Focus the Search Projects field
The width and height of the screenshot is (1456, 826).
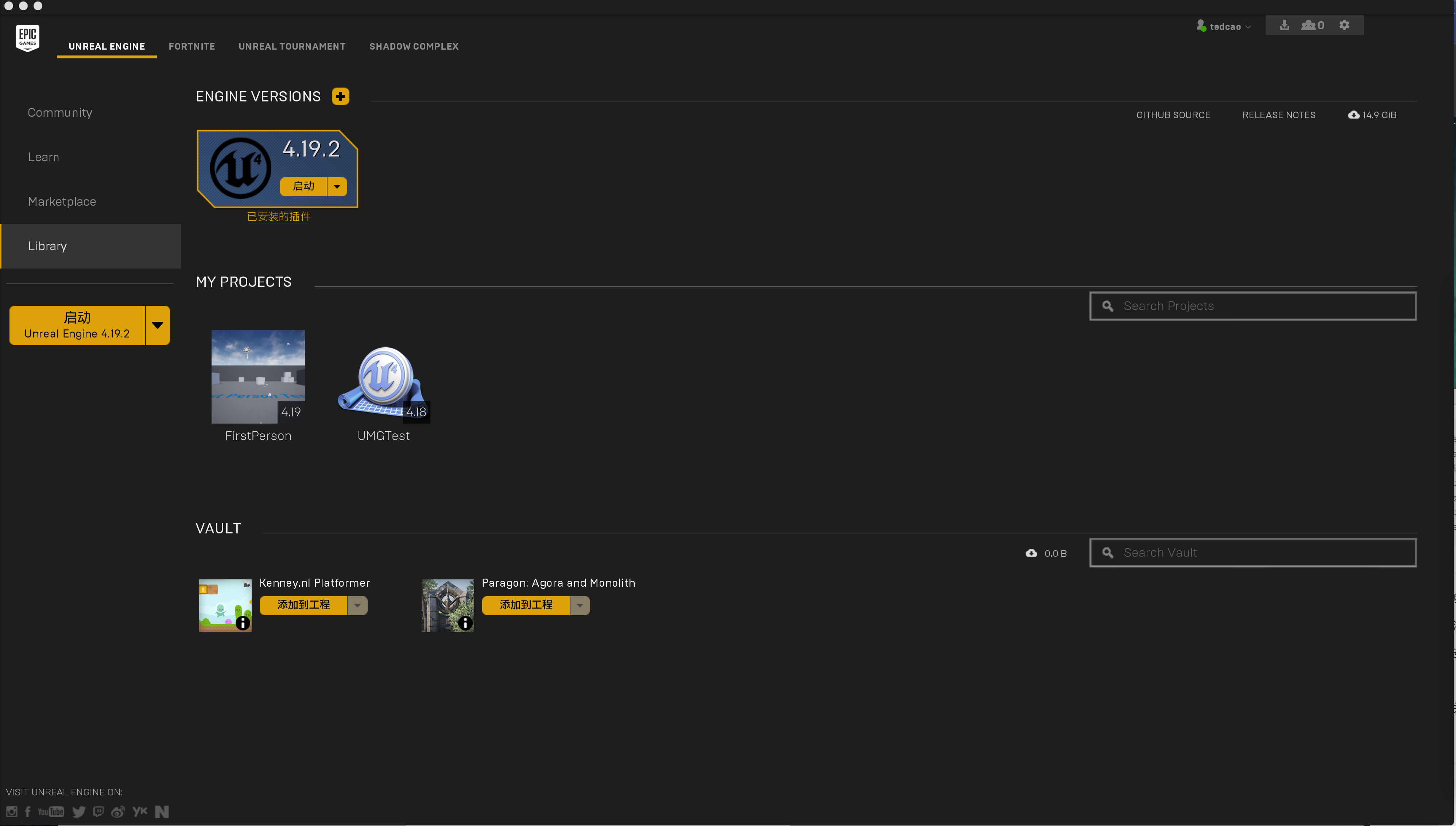point(1253,306)
